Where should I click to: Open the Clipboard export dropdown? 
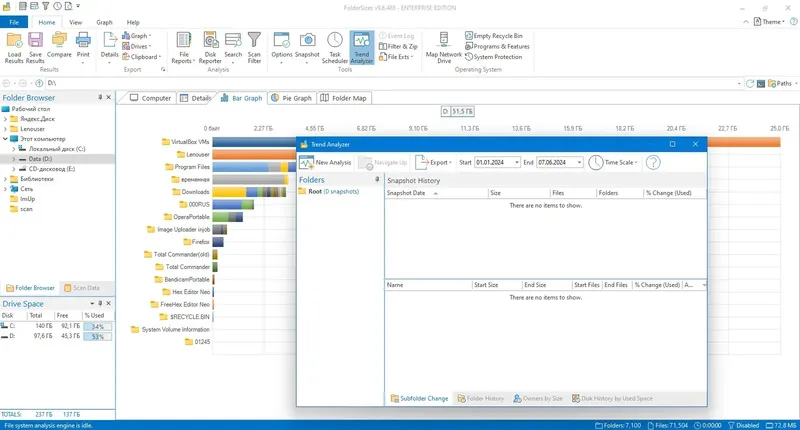click(142, 57)
